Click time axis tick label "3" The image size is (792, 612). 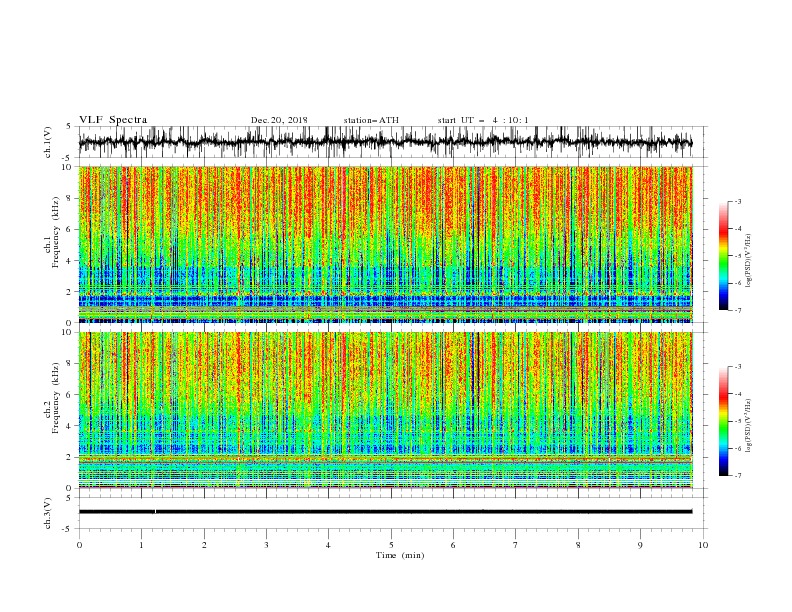[x=266, y=545]
